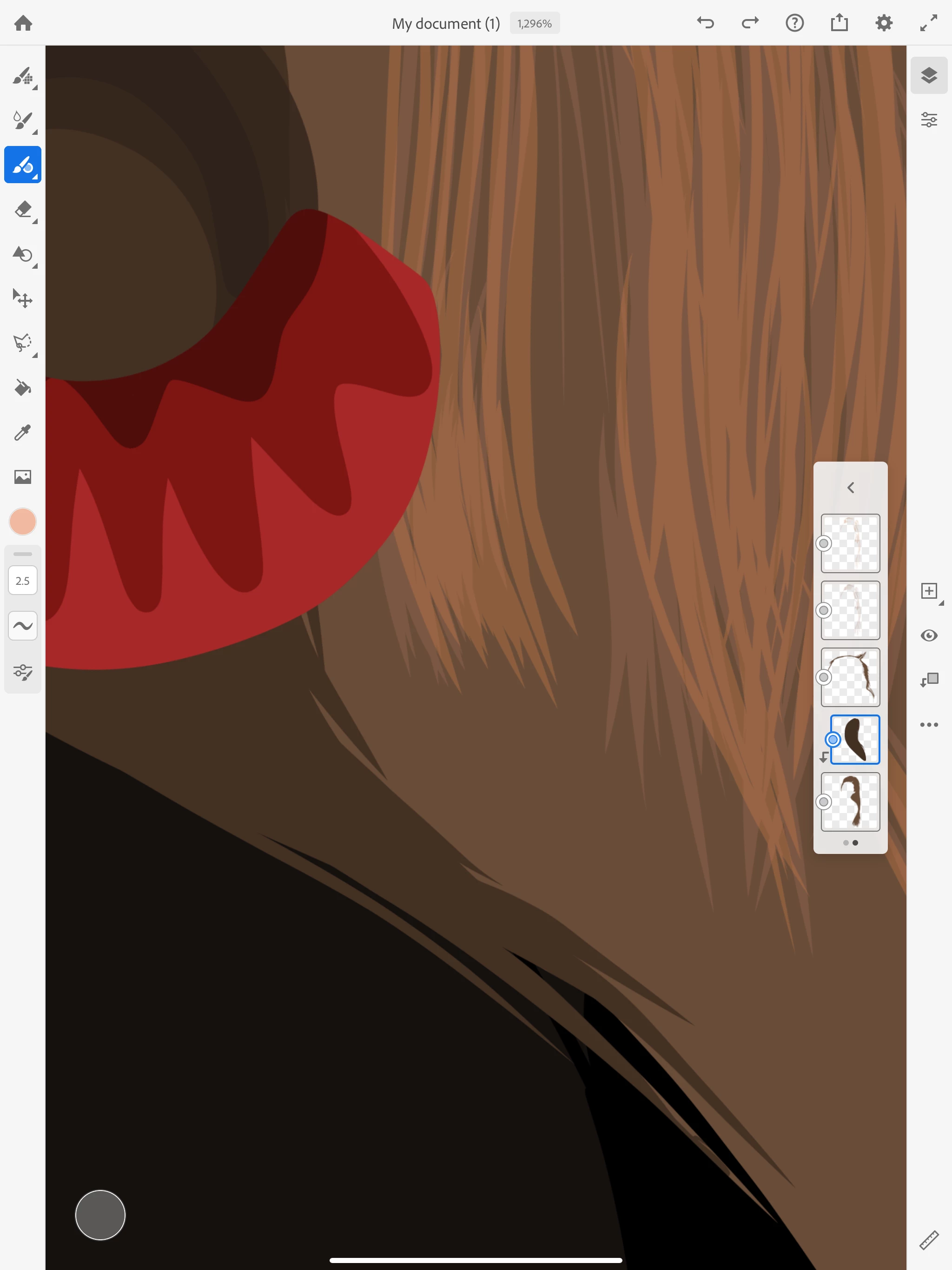Select the Live brush (watercolor) tool

[22, 120]
